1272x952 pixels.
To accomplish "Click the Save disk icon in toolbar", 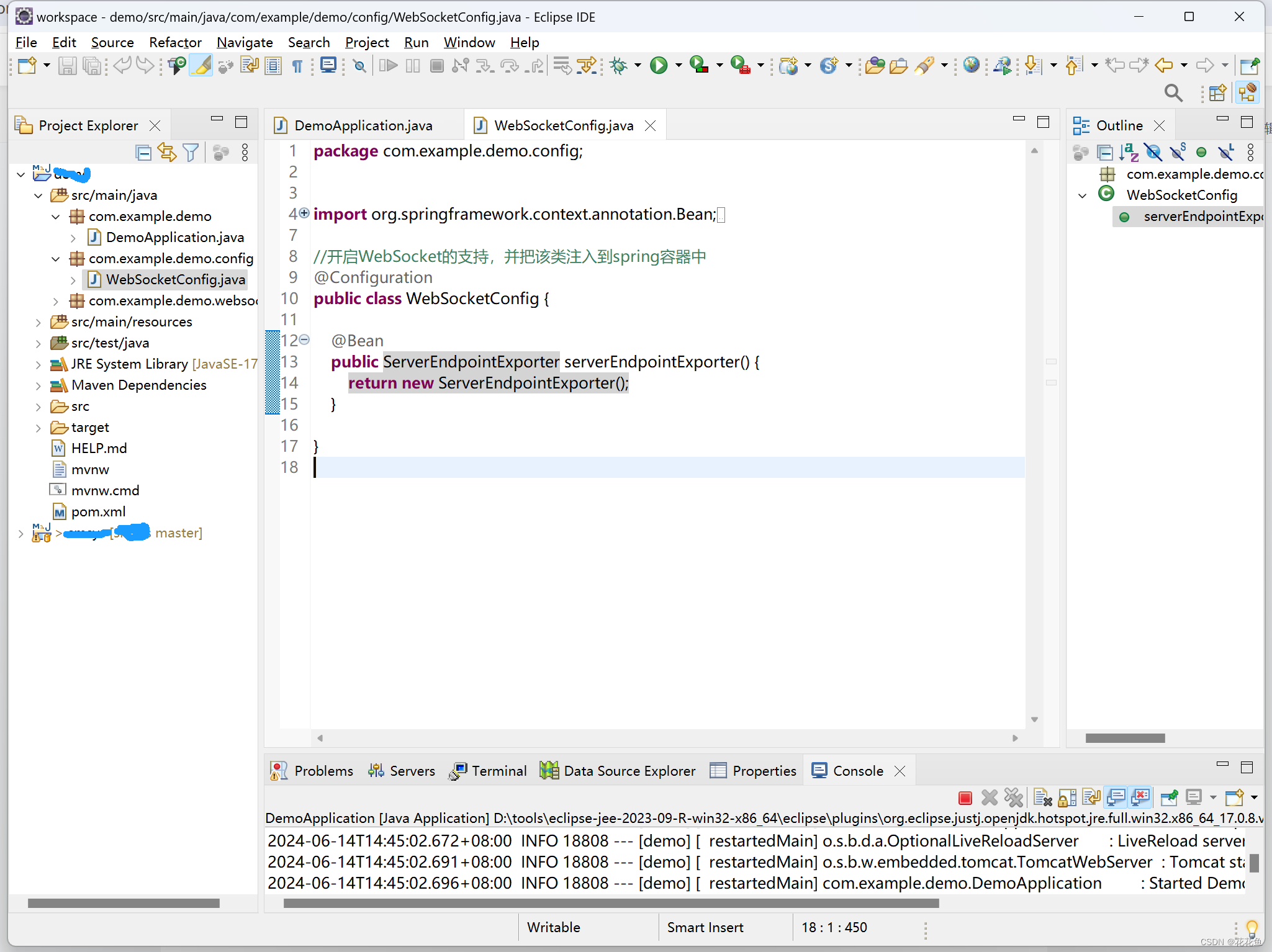I will 67,65.
